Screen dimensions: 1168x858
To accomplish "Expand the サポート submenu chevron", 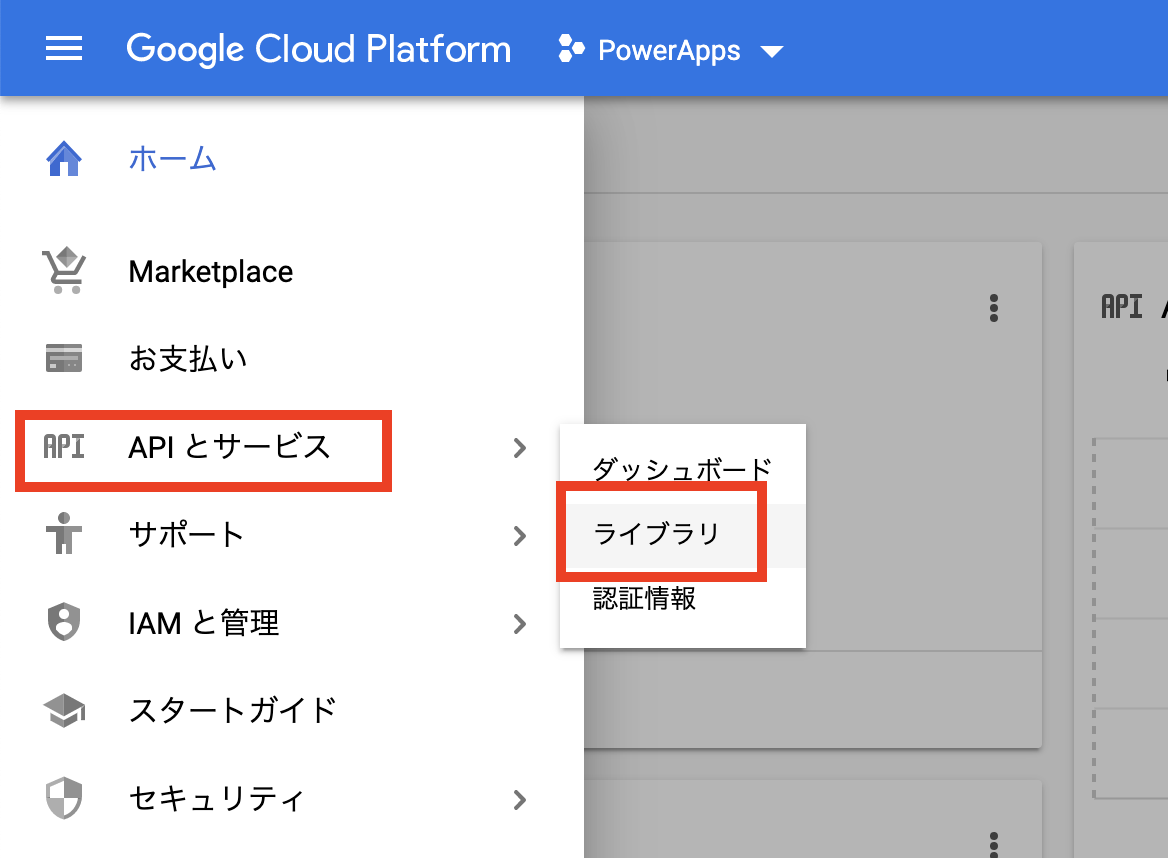I will (x=520, y=536).
